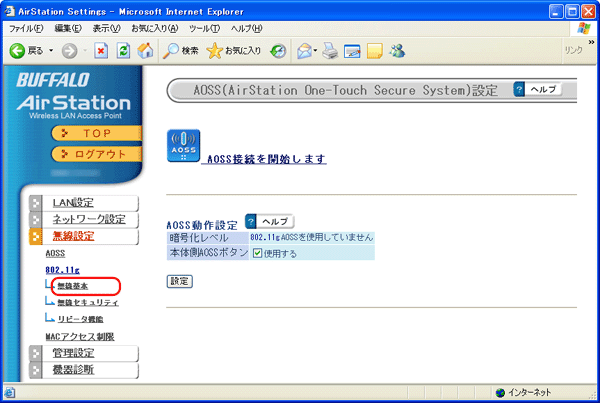Open the Mail toolbar icon

tap(304, 50)
